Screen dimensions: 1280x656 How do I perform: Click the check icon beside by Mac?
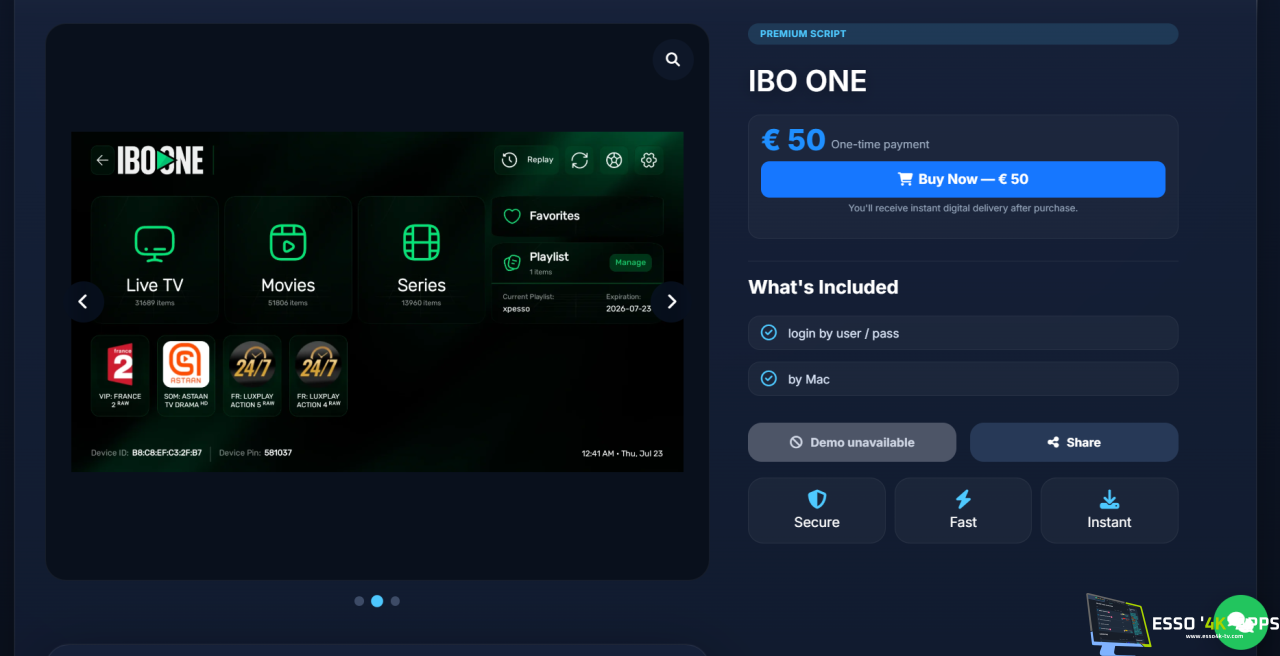[768, 379]
